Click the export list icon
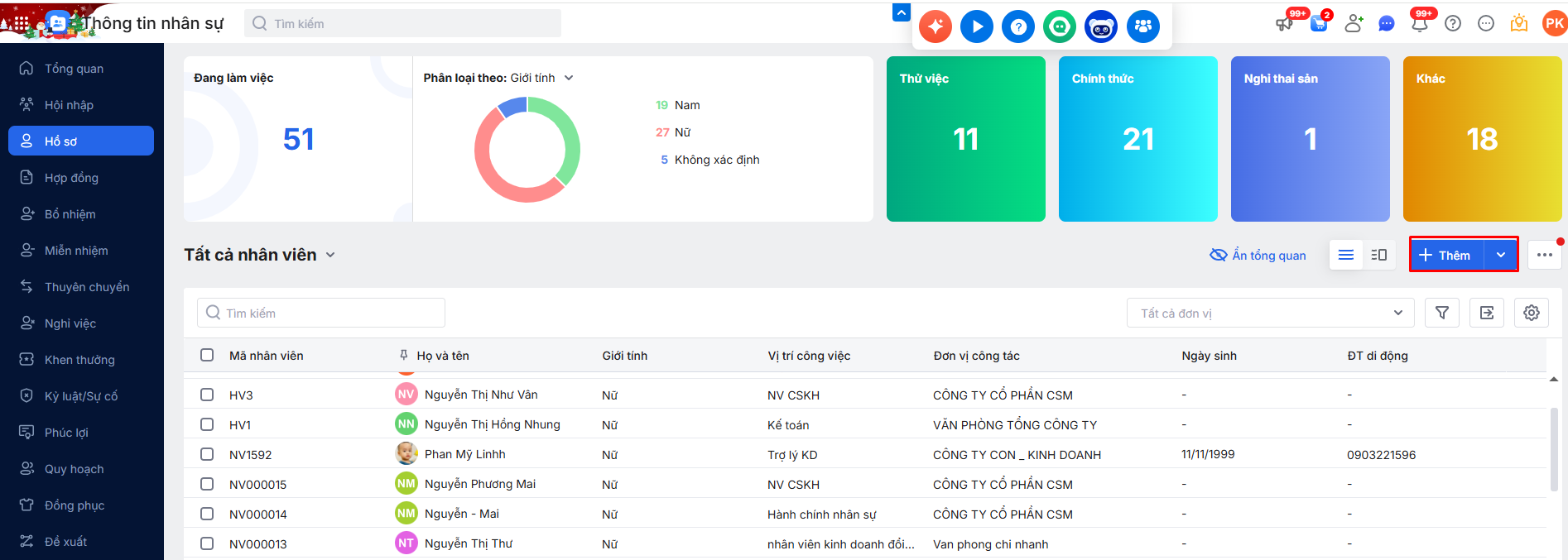Image resolution: width=1568 pixels, height=560 pixels. coord(1487,313)
